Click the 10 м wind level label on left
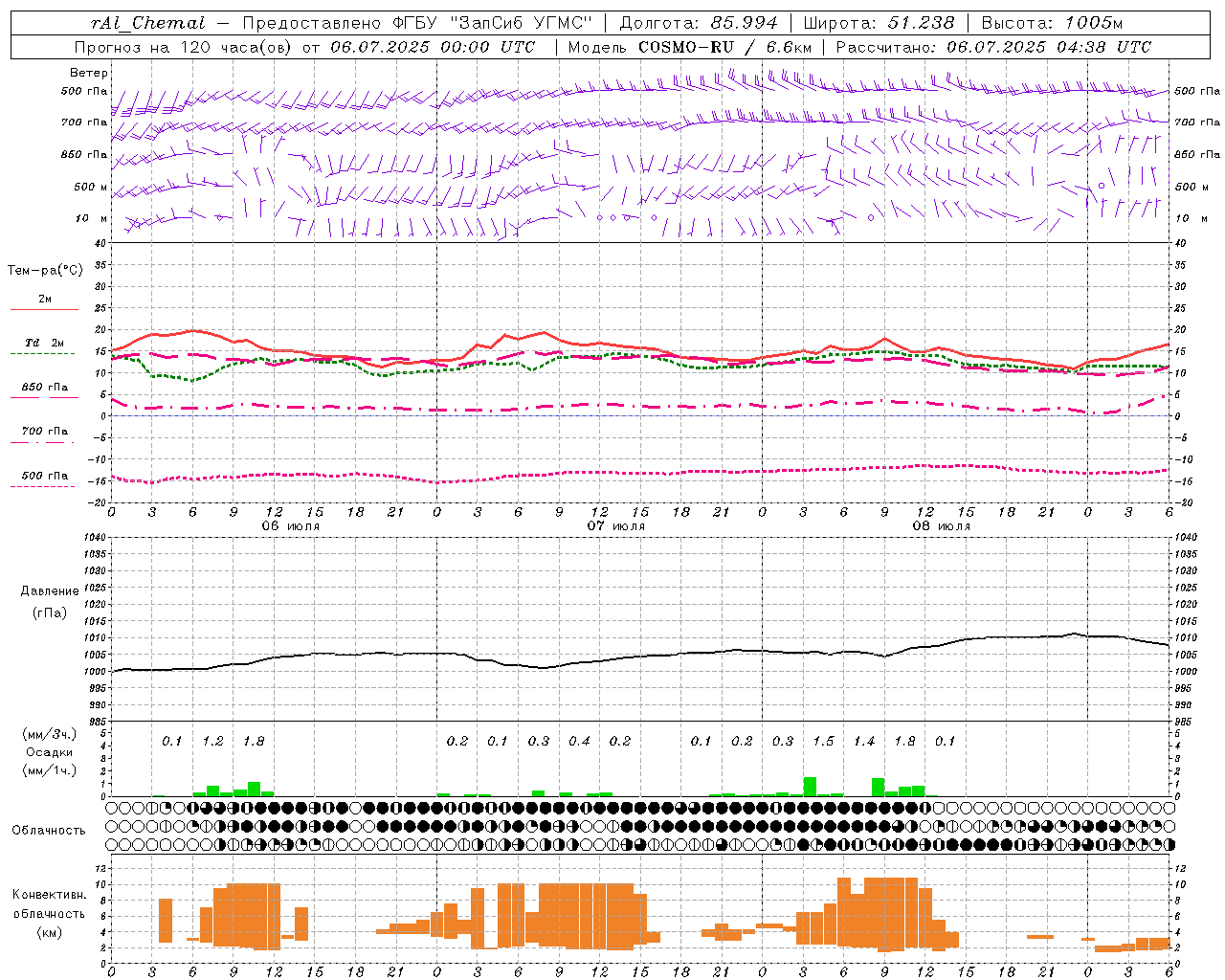 point(92,219)
